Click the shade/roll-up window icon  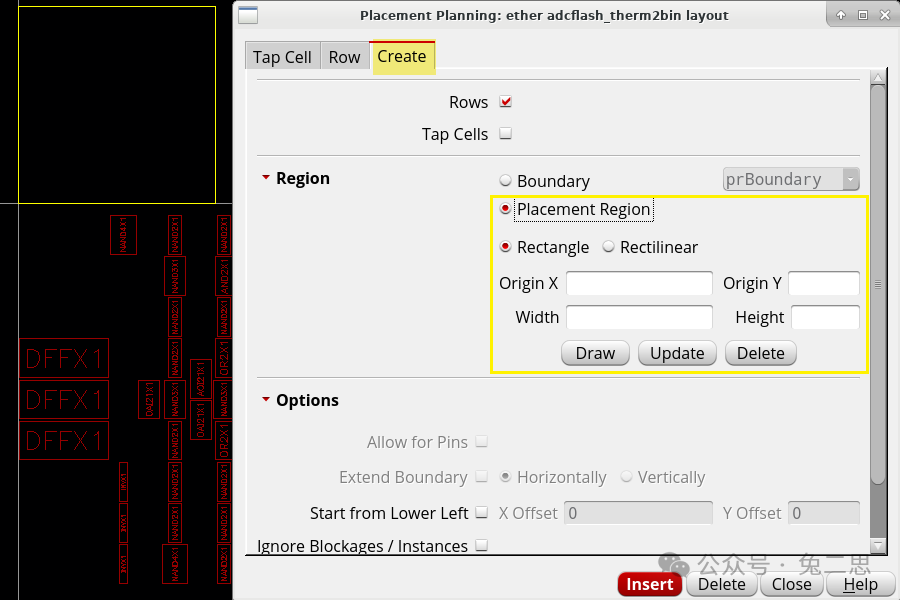click(841, 15)
